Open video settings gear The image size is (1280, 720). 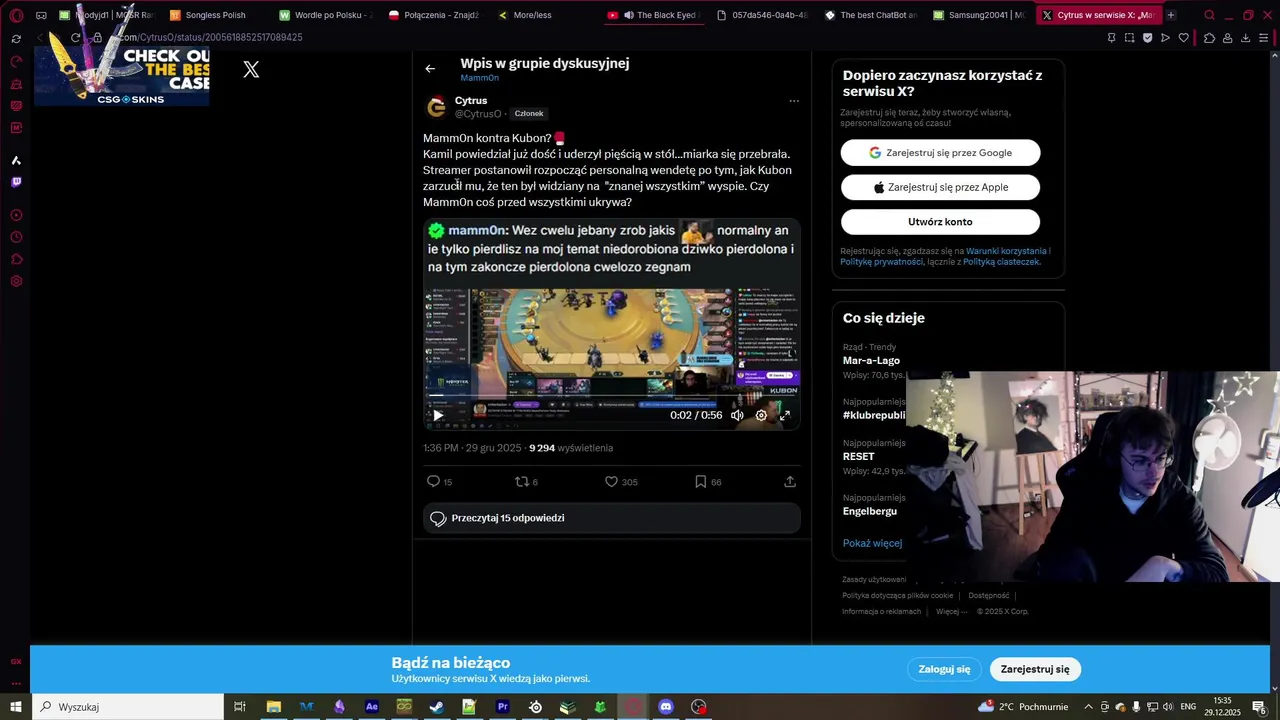761,415
